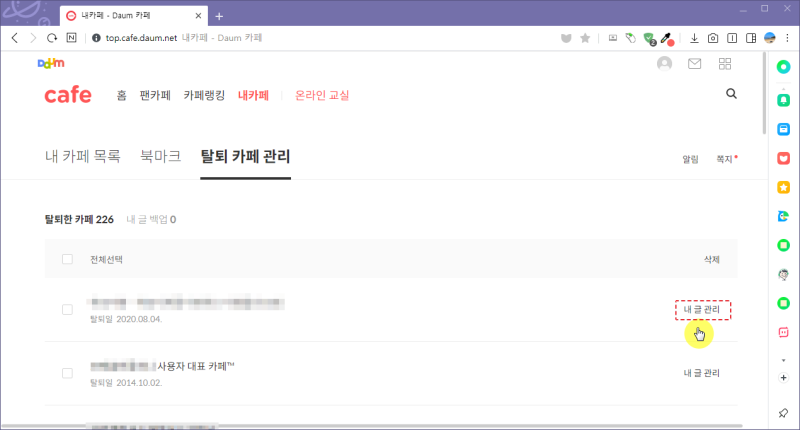Click the pink chat bubble sidebar icon
The image size is (800, 430).
[x=784, y=333]
